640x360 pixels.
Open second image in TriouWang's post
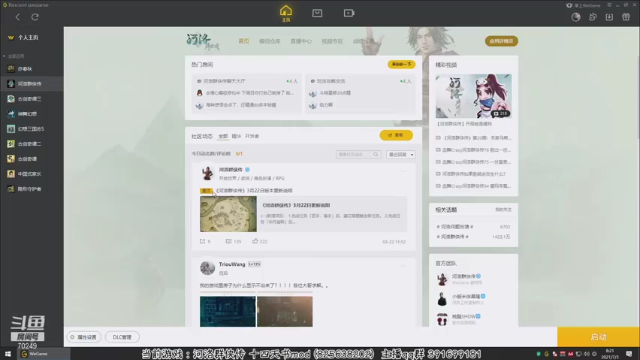tap(285, 311)
